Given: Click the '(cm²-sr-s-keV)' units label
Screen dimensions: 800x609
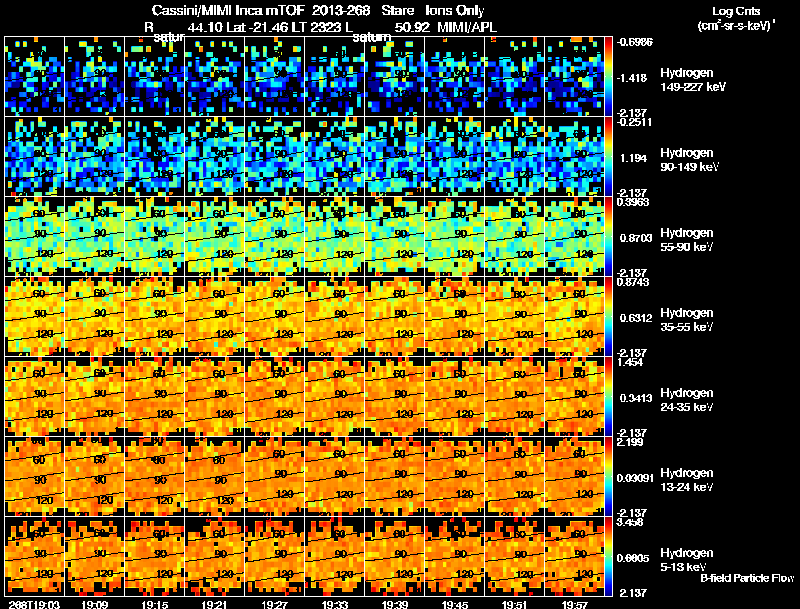Looking at the screenshot, I should (x=737, y=26).
